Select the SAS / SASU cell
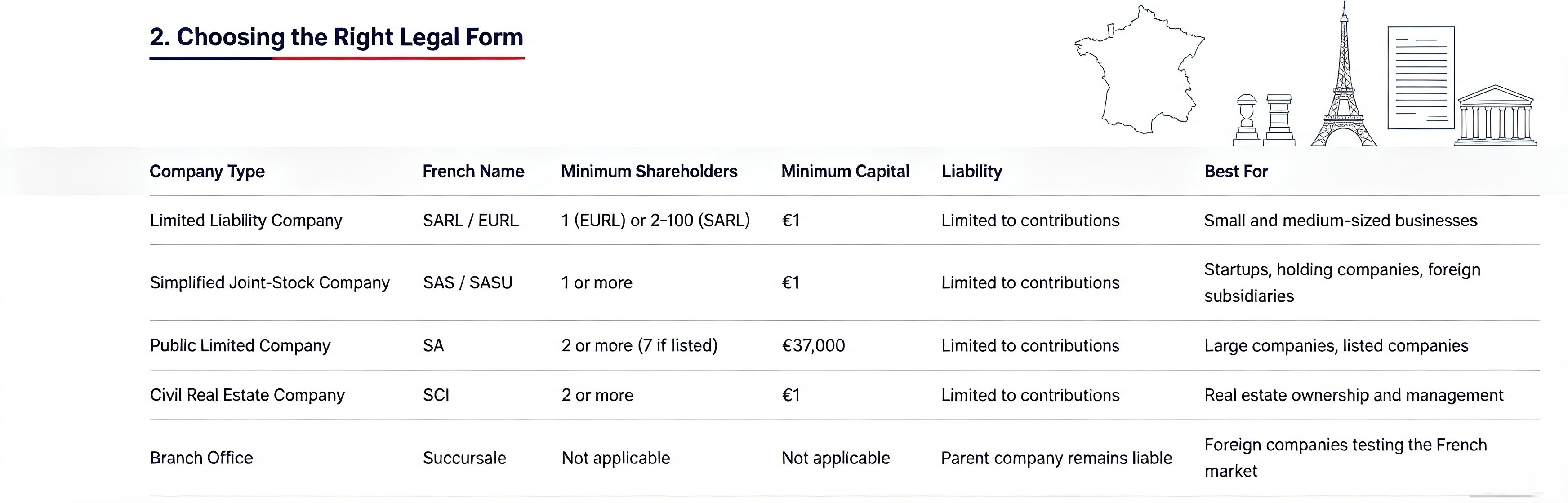The width and height of the screenshot is (1568, 503). coord(468,283)
